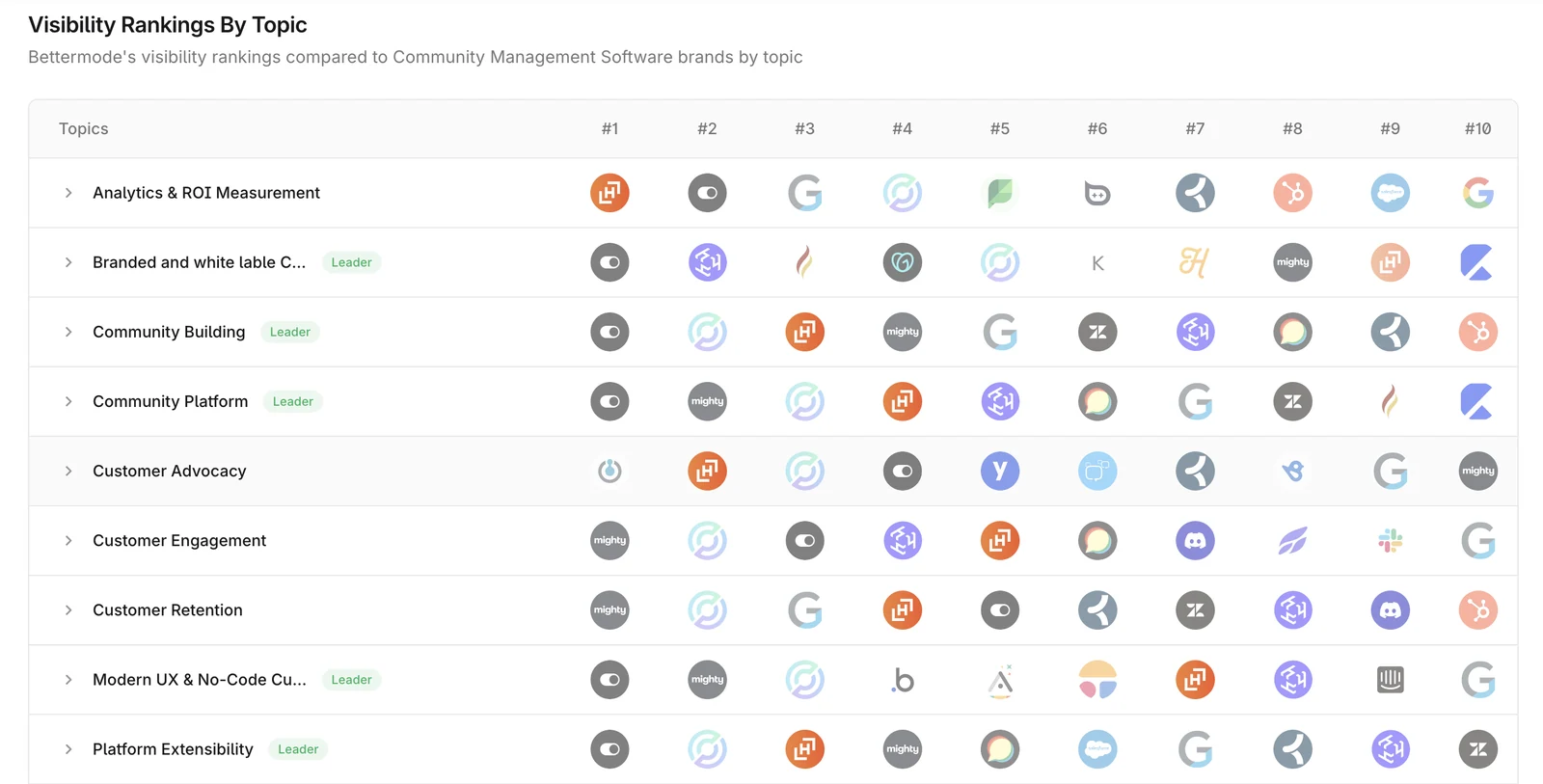Click the Visibility Rankings By Topic heading
This screenshot has height=784, width=1543.
point(168,25)
